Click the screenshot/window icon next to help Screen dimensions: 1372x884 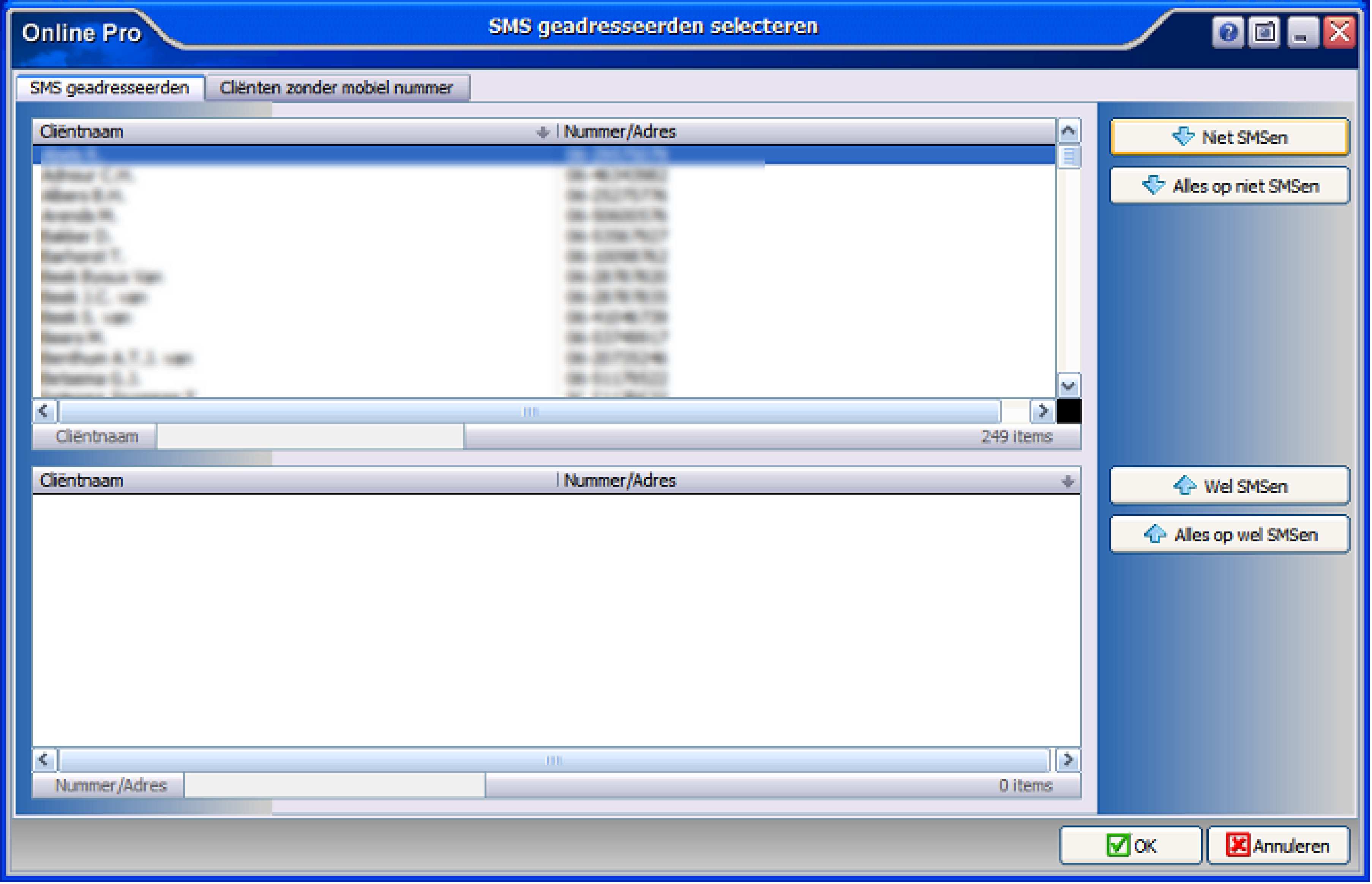tap(1265, 32)
